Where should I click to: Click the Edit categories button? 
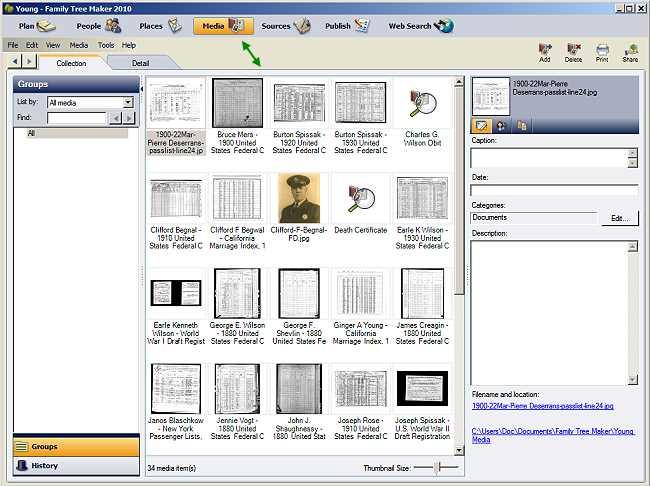pyautogui.click(x=620, y=218)
